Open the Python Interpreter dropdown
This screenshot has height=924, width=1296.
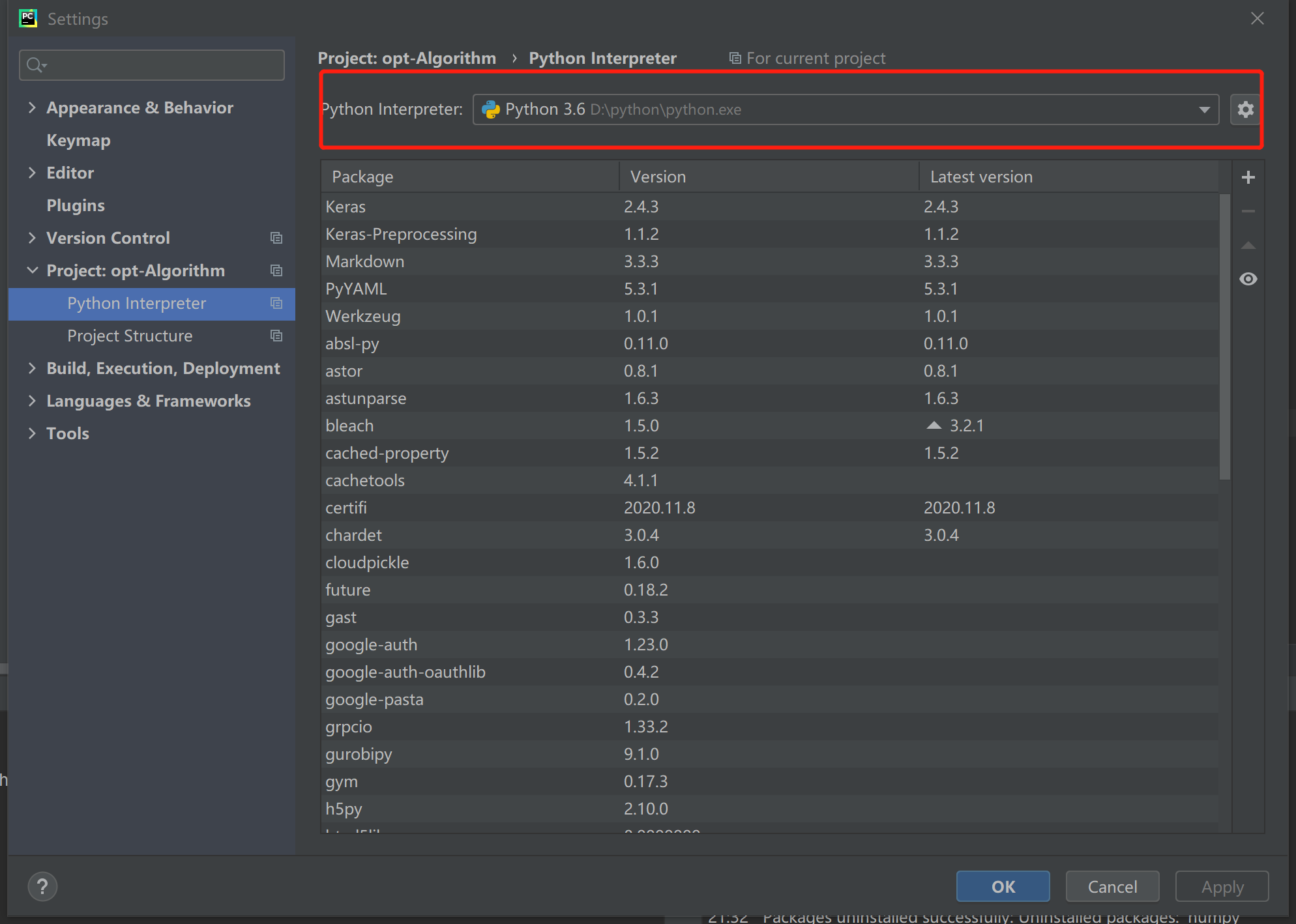point(1203,109)
